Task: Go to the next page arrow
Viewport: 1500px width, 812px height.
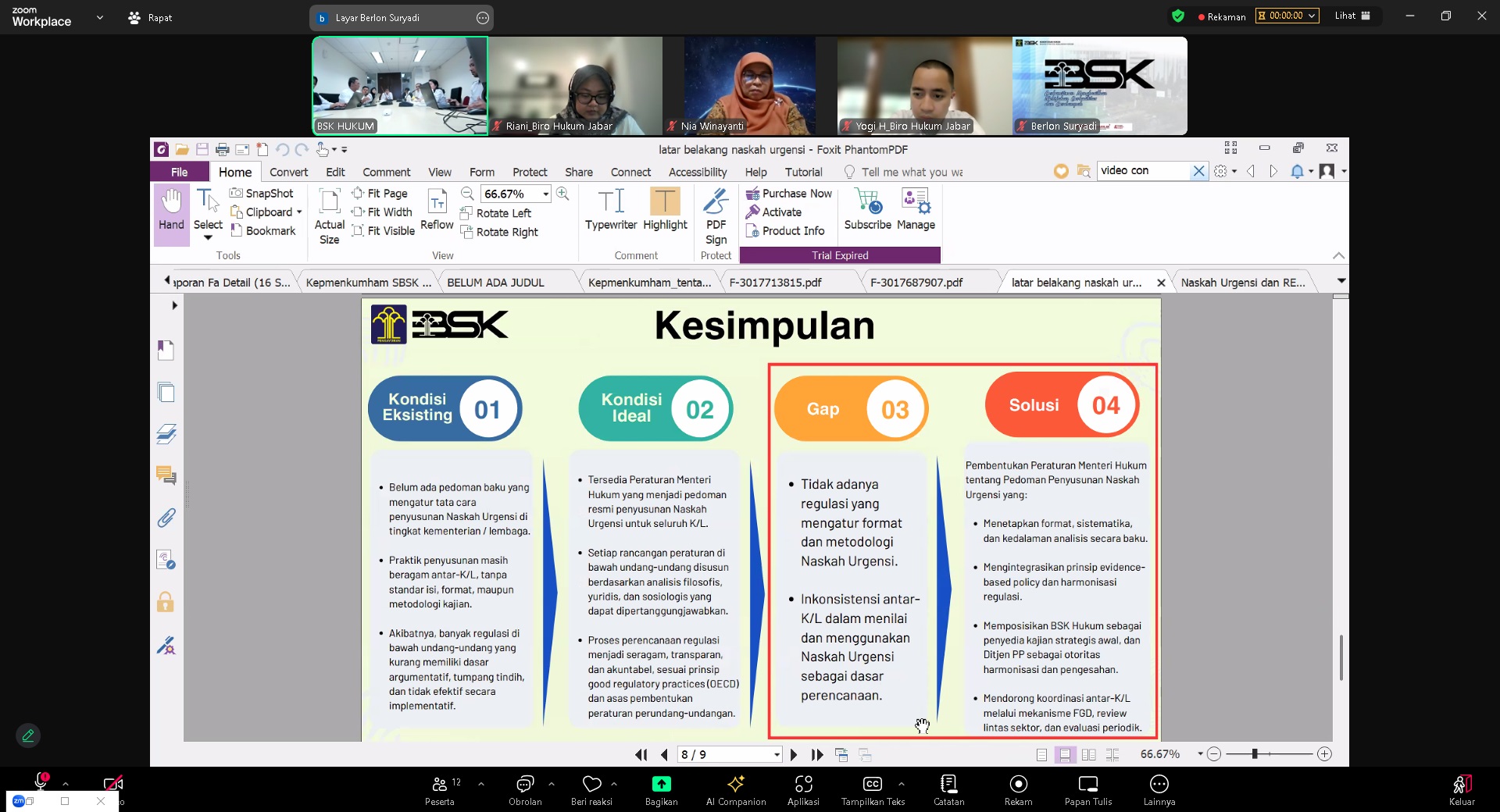Action: point(794,755)
